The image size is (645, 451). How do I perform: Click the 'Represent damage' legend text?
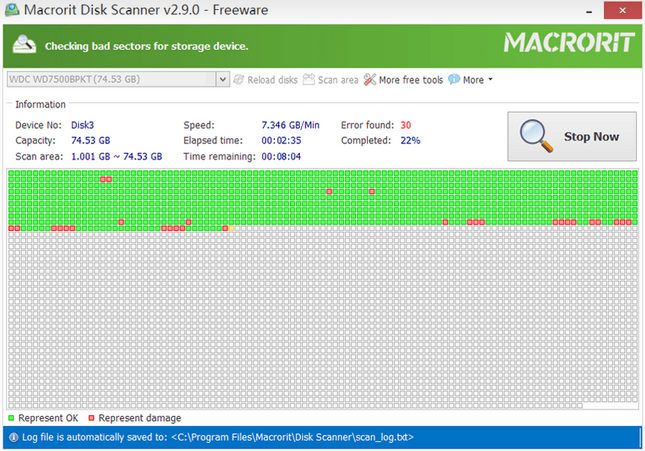point(139,418)
